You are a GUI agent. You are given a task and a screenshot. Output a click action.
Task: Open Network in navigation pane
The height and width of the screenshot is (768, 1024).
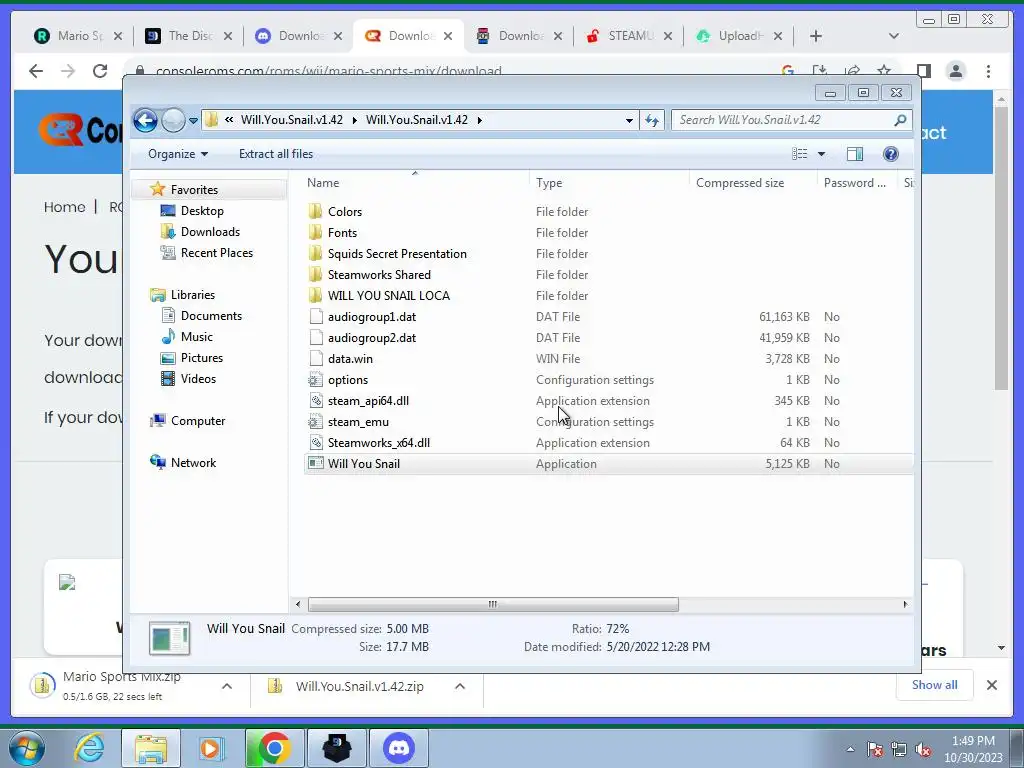193,463
